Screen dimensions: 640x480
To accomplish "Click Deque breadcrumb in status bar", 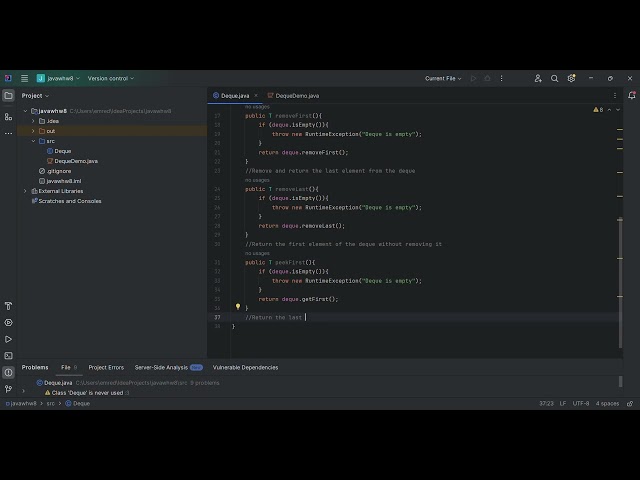I will tap(78, 404).
